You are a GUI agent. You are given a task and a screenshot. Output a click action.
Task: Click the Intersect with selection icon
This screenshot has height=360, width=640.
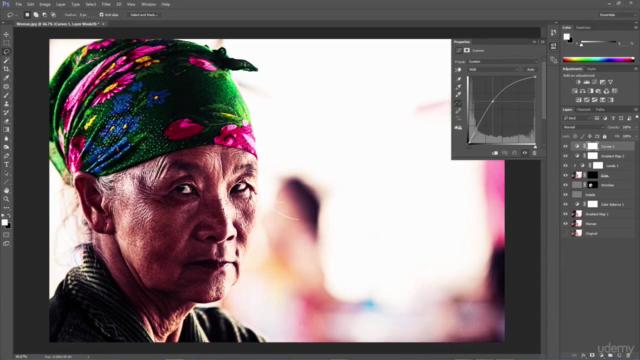pos(53,15)
